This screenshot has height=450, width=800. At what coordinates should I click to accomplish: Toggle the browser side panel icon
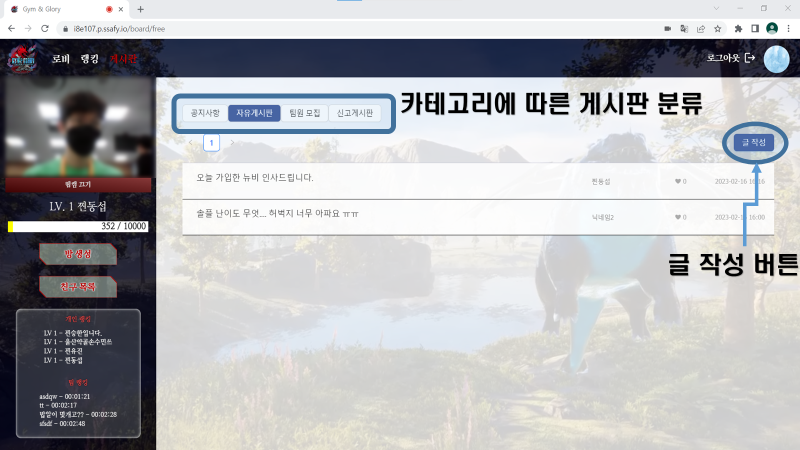(x=755, y=29)
